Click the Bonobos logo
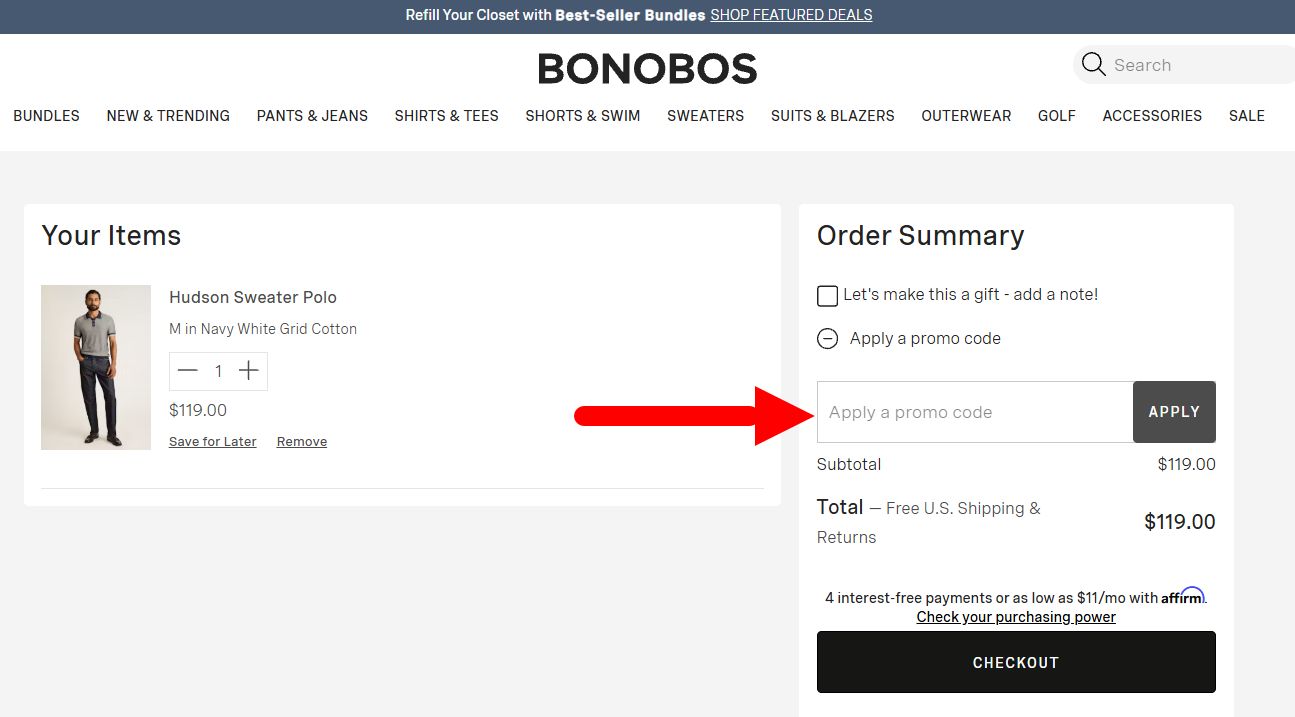 tap(647, 68)
